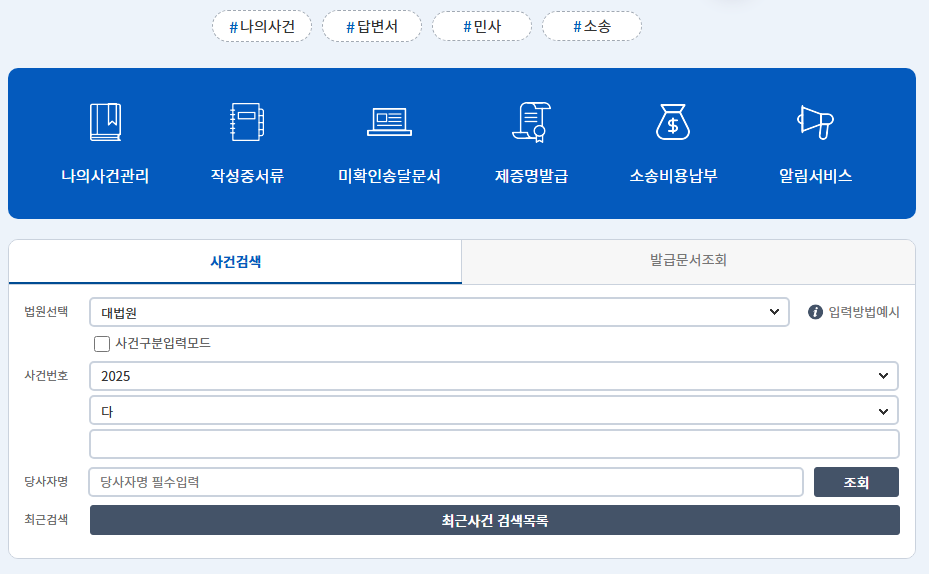Select the #답변서 hashtag

coord(372,26)
